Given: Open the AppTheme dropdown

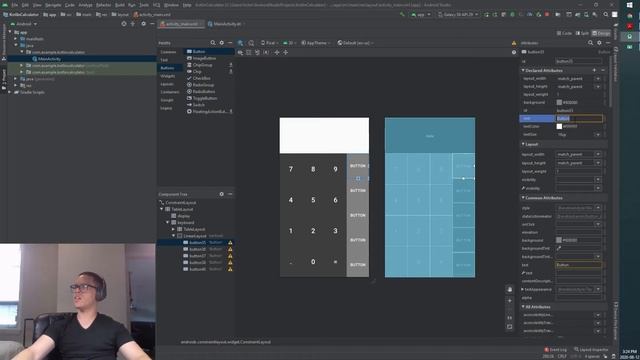Looking at the screenshot, I should pos(316,43).
